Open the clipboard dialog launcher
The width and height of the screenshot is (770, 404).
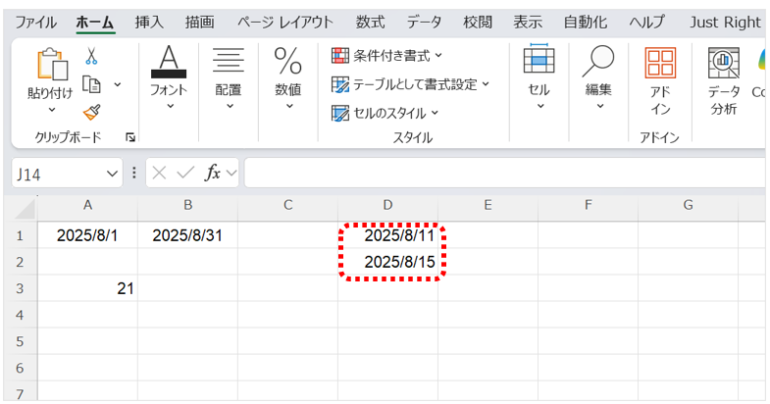130,137
